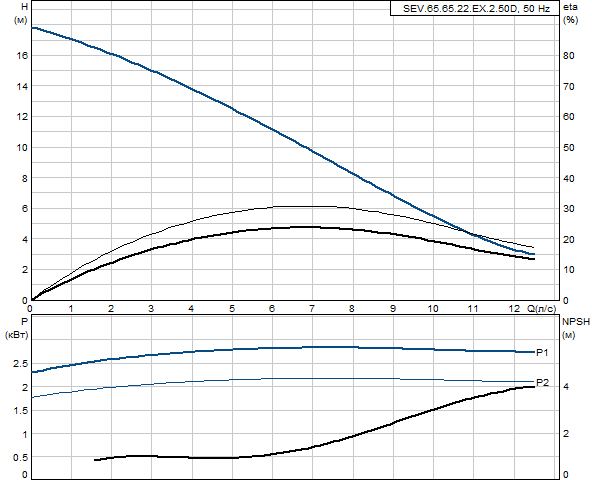Click the Q(л/с) flow axis label
Screen dimensions: 592x480
click(x=542, y=309)
